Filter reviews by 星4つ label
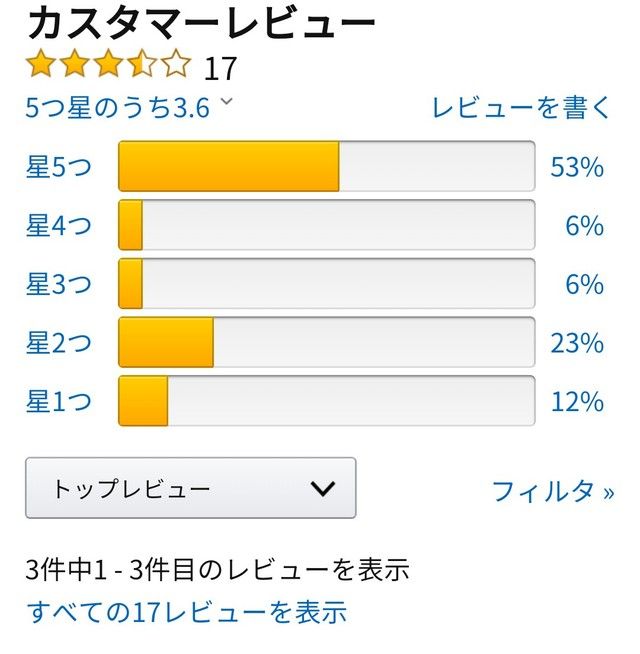This screenshot has width=640, height=654. pos(59,225)
